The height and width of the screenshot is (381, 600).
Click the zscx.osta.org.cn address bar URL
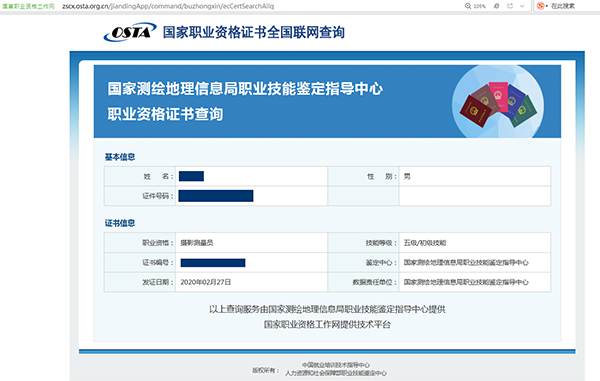168,6
